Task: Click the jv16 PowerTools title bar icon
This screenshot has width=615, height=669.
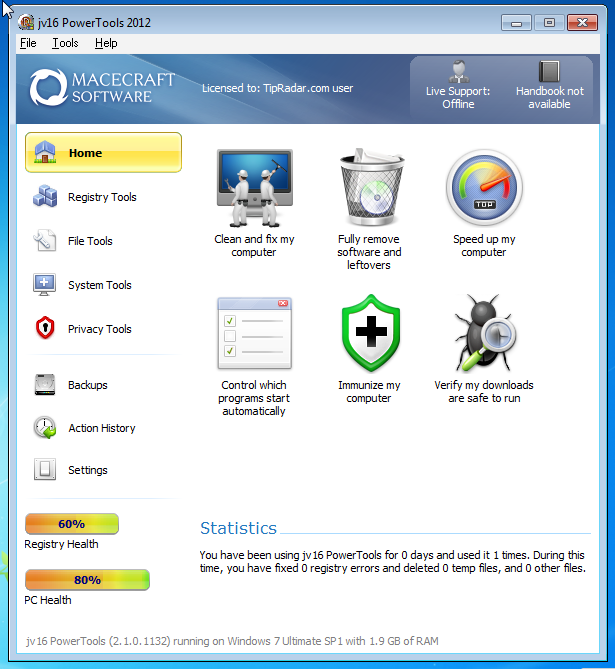Action: tap(26, 22)
